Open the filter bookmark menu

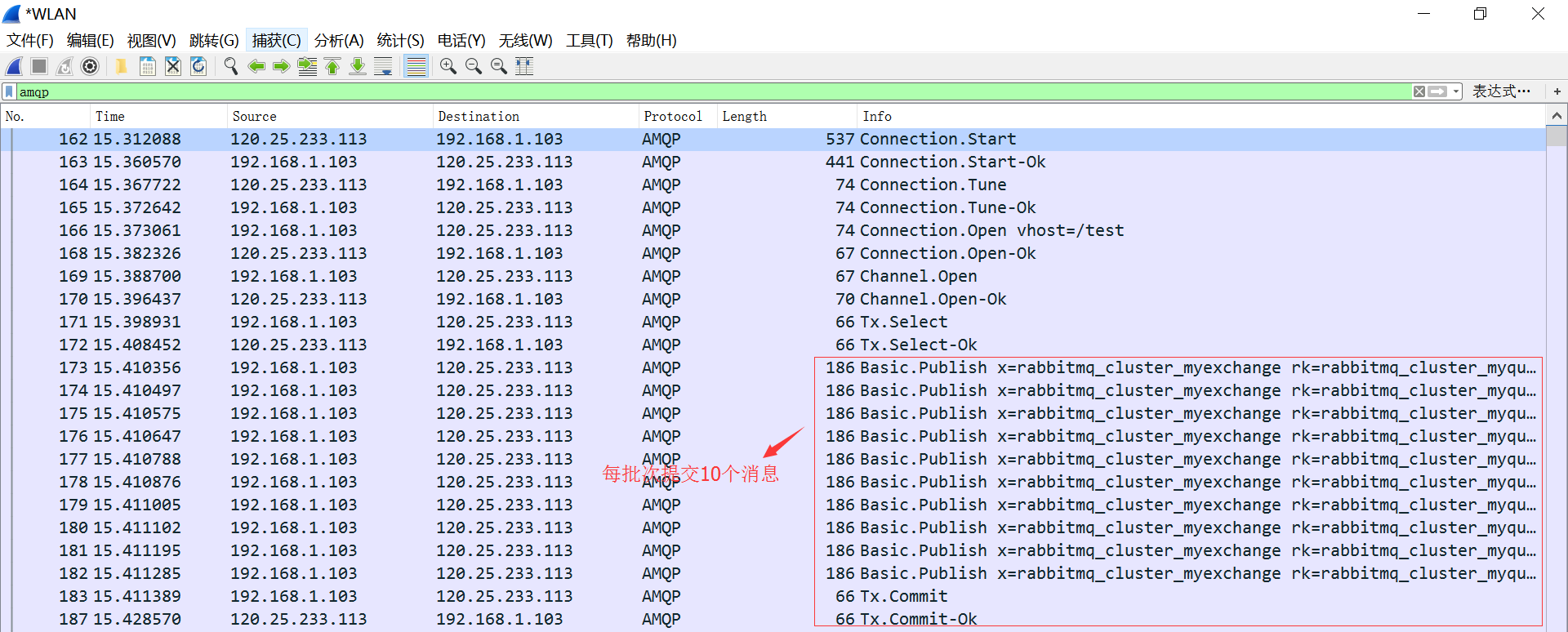[9, 91]
